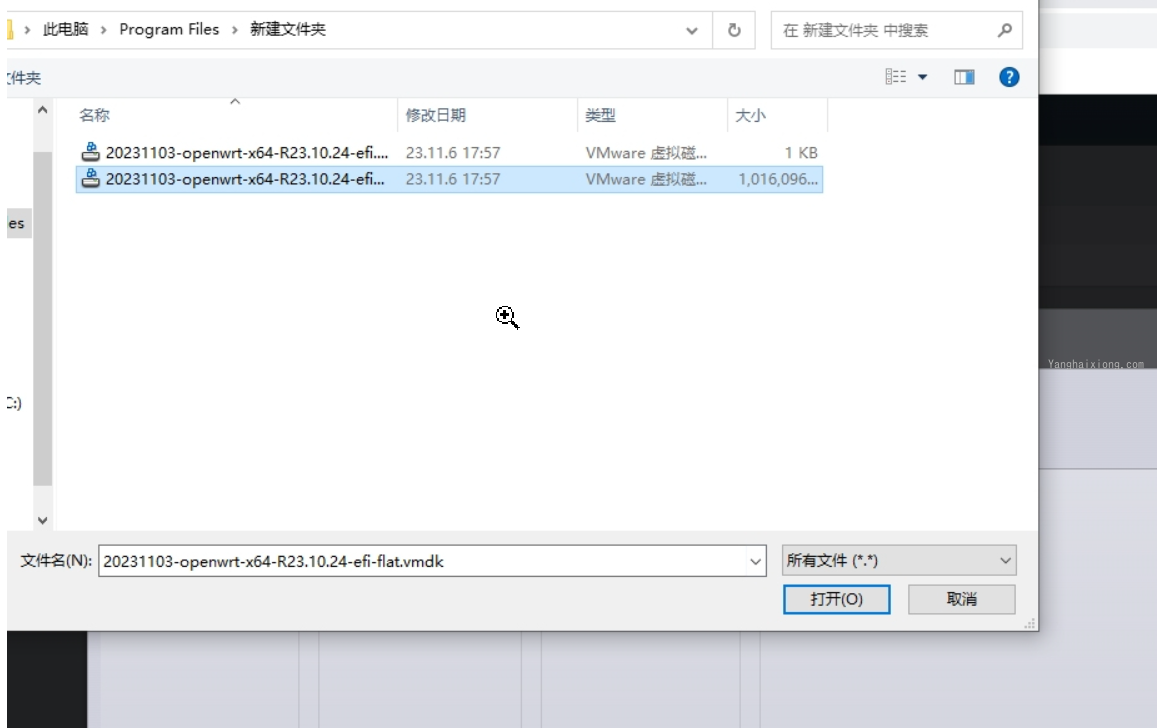The width and height of the screenshot is (1164, 728).
Task: Click the search magnifier icon
Action: pos(1004,30)
